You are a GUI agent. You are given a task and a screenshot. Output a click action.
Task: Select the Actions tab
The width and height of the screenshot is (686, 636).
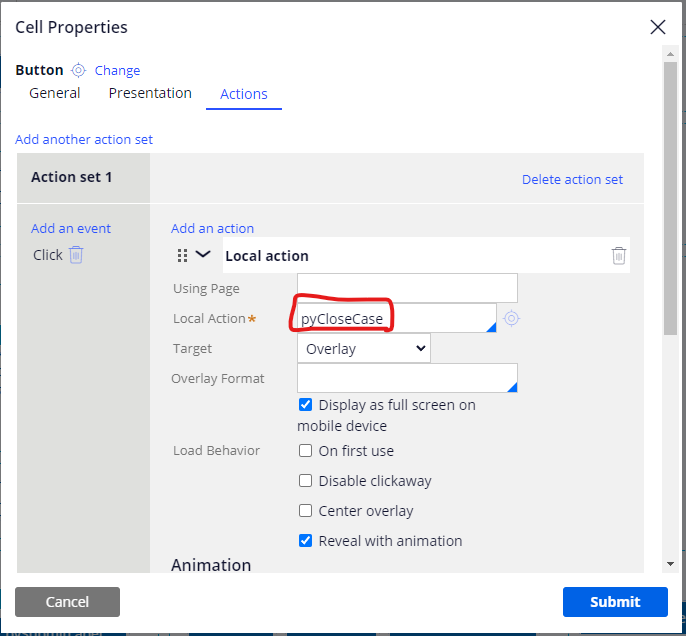(244, 94)
